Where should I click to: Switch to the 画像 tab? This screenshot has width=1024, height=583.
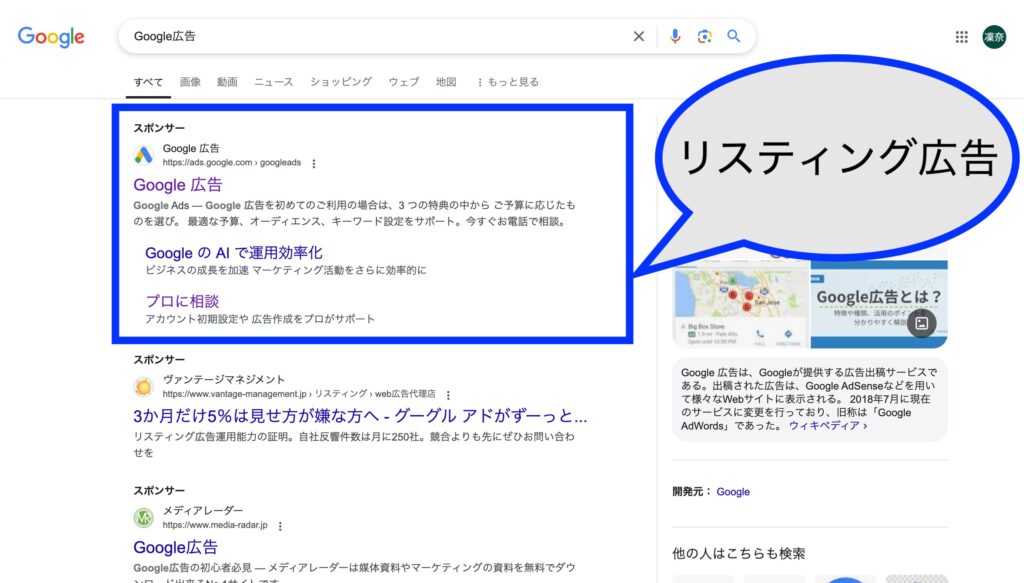click(190, 82)
